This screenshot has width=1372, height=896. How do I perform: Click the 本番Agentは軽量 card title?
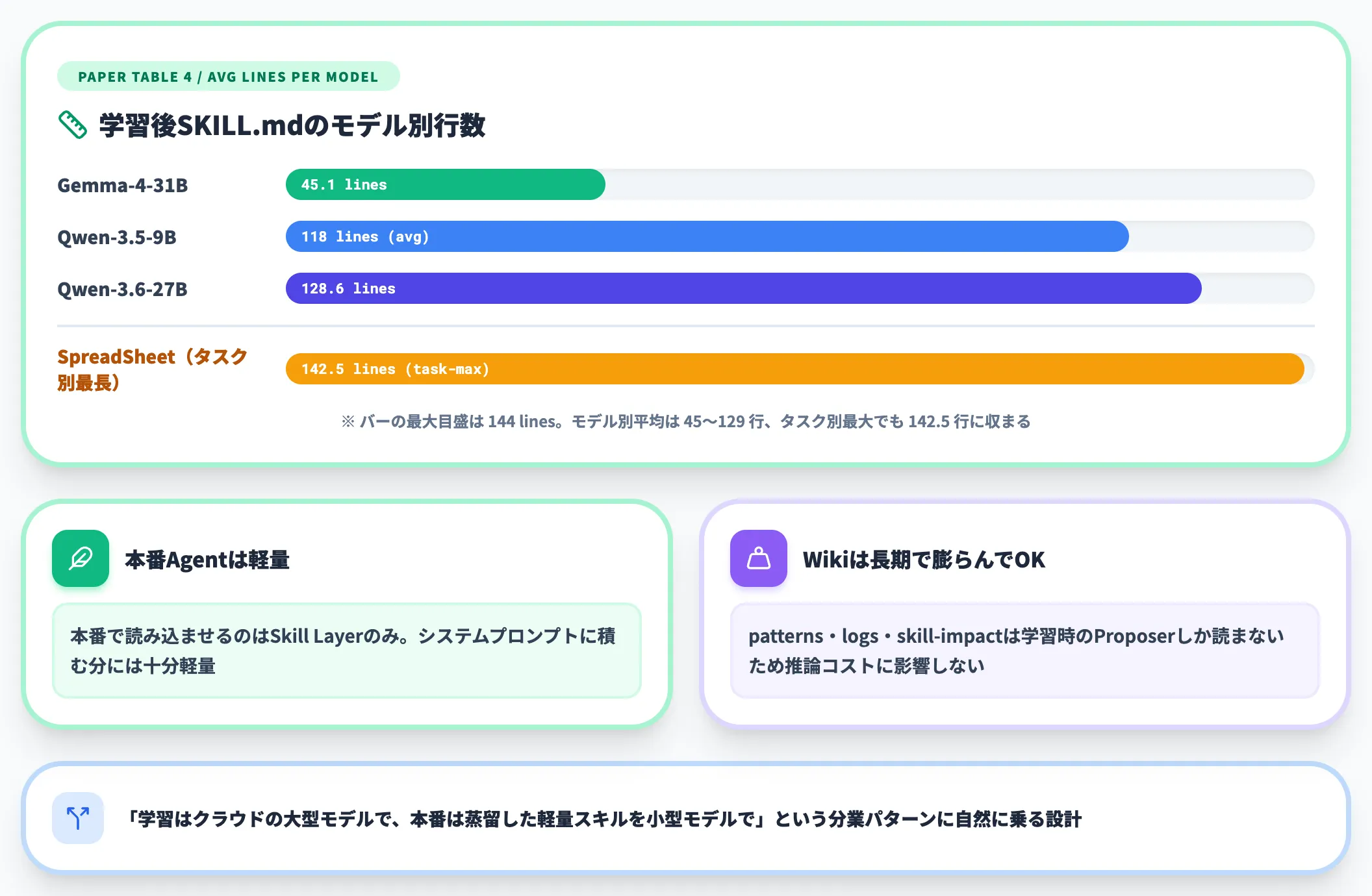[x=207, y=560]
